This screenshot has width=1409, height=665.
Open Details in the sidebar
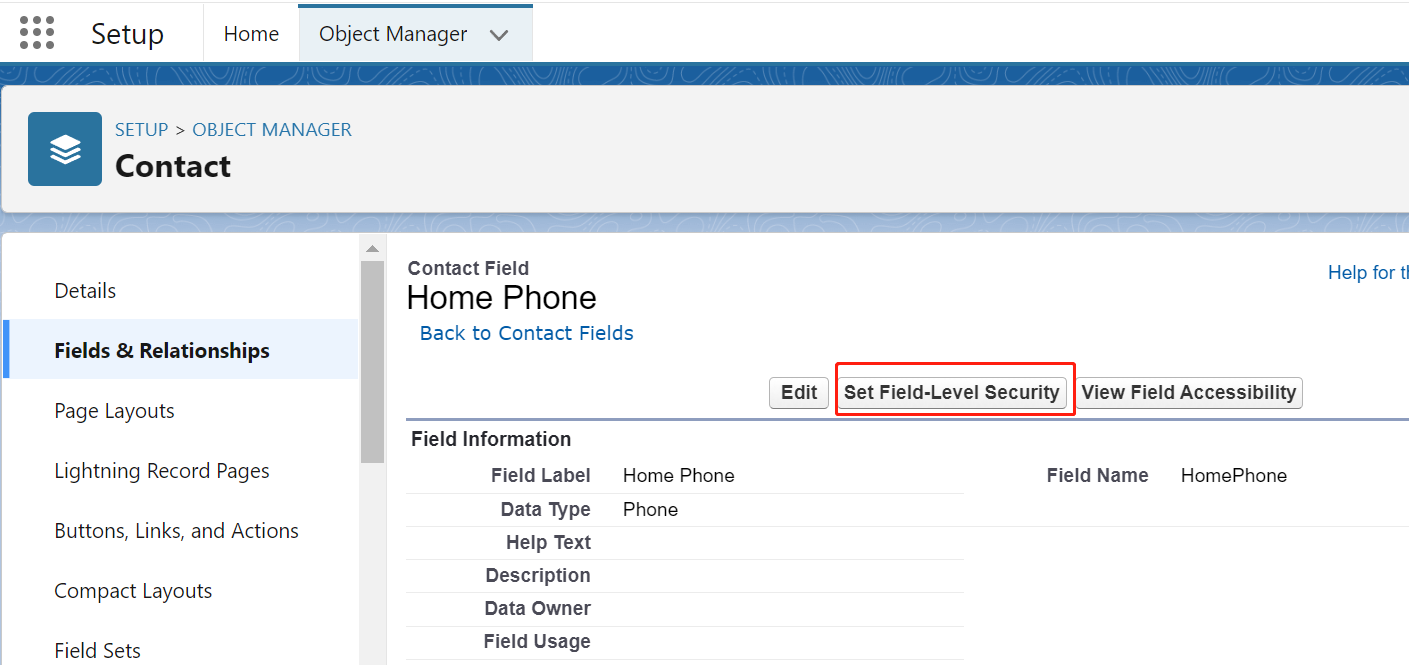[85, 291]
